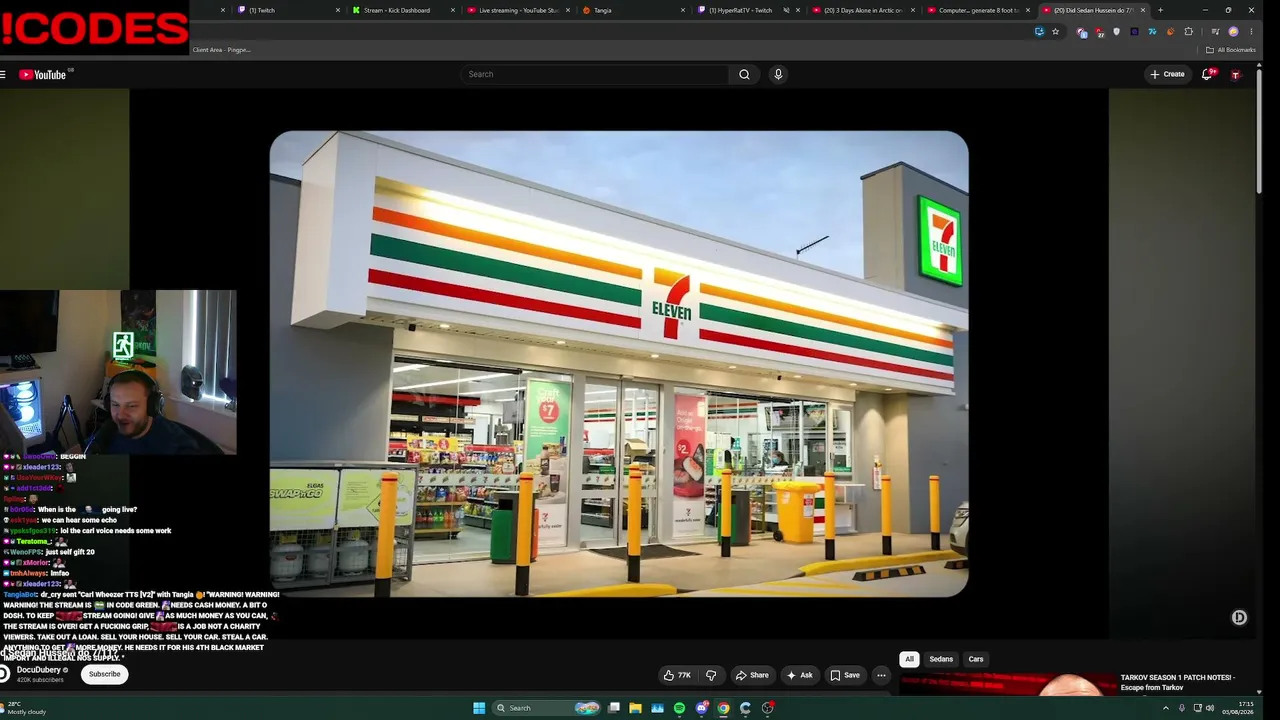Dislike the video with thumbs down
Image resolution: width=1280 pixels, height=720 pixels.
pyautogui.click(x=711, y=675)
